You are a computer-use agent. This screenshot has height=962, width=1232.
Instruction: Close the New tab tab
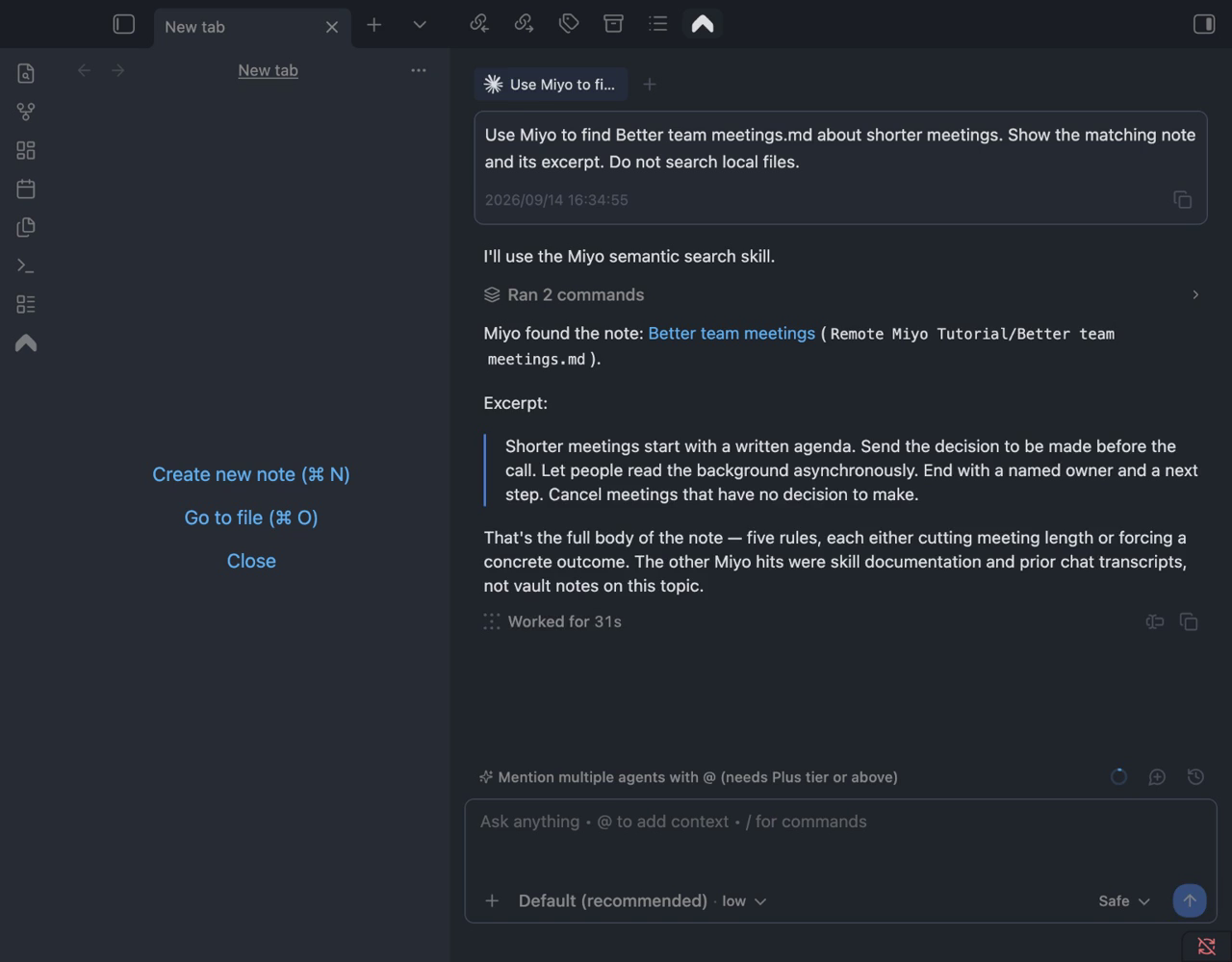tap(332, 27)
